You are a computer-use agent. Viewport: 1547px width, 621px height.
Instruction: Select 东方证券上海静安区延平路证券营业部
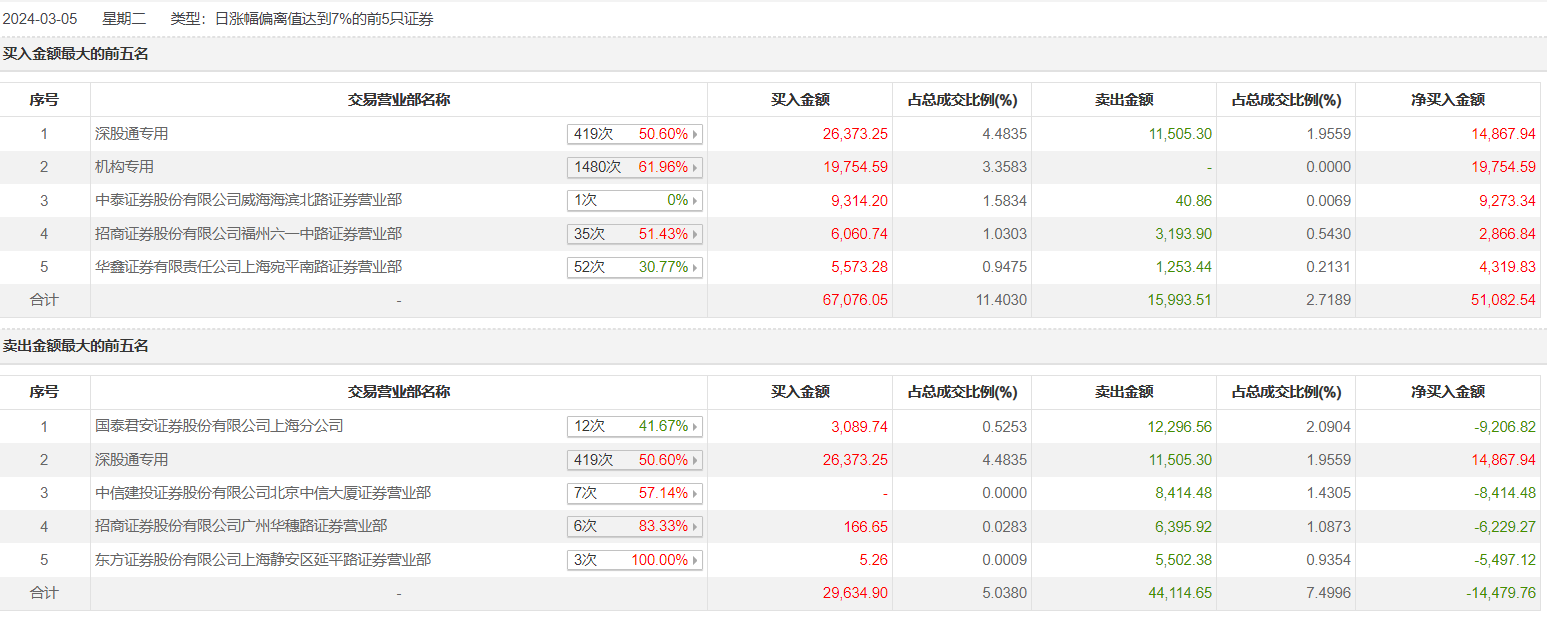263,560
